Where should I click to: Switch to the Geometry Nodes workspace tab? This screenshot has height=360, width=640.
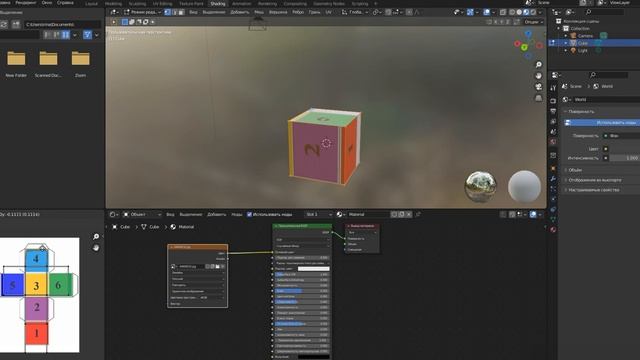[x=329, y=4]
